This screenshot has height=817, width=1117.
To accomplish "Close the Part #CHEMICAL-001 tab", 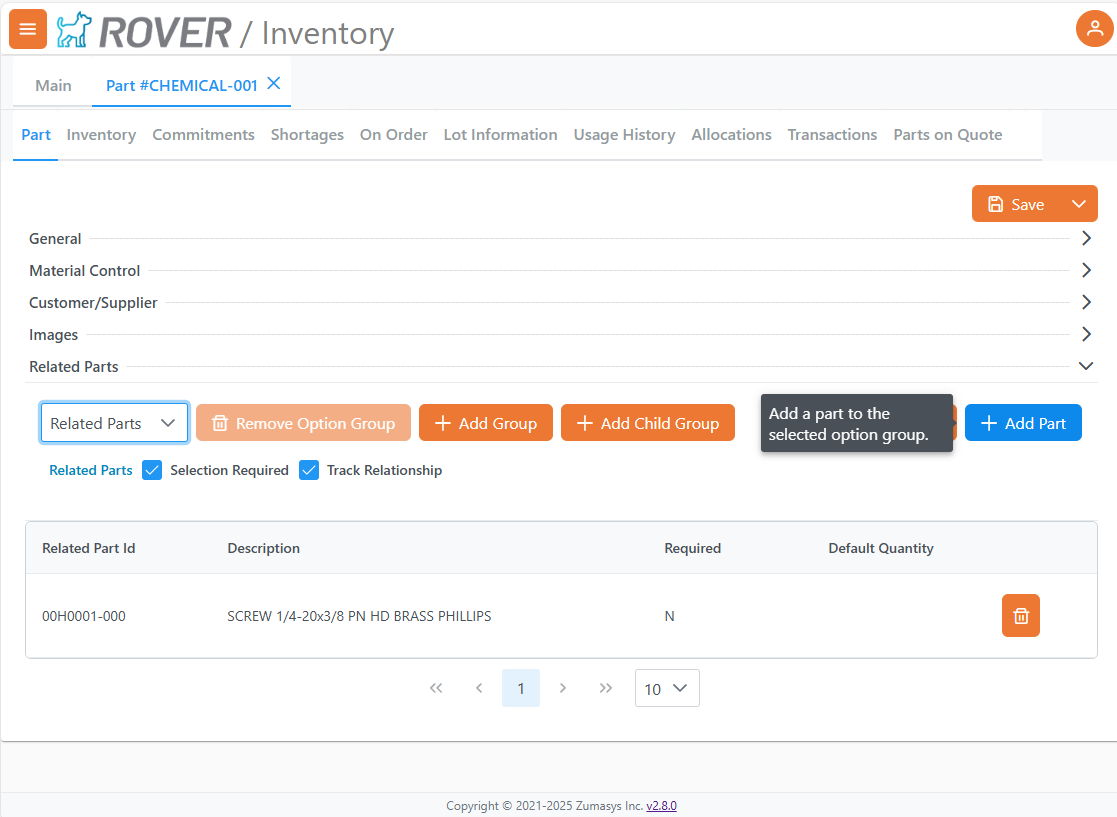I will pos(274,84).
